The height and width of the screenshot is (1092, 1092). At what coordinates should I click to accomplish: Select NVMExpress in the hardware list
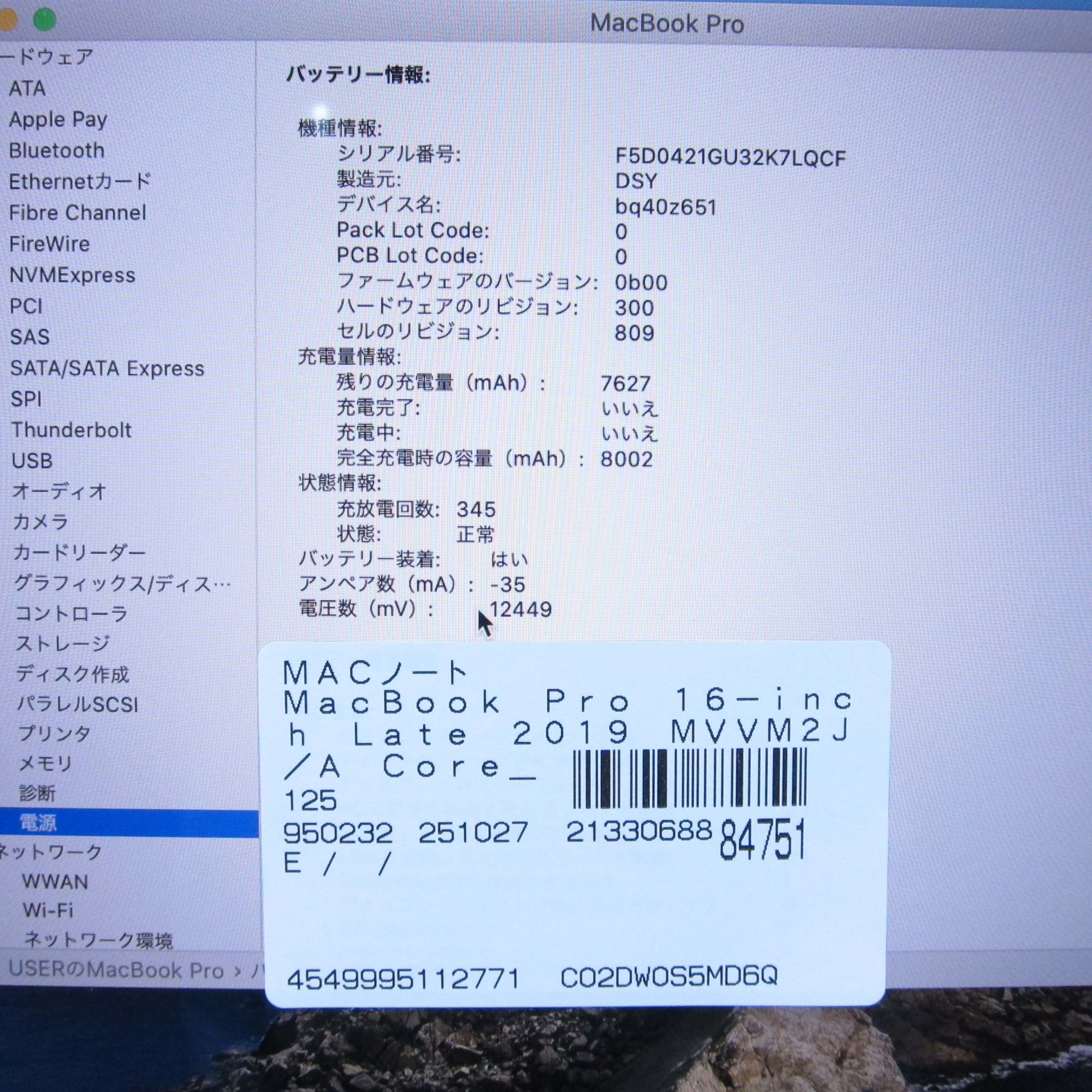(72, 275)
